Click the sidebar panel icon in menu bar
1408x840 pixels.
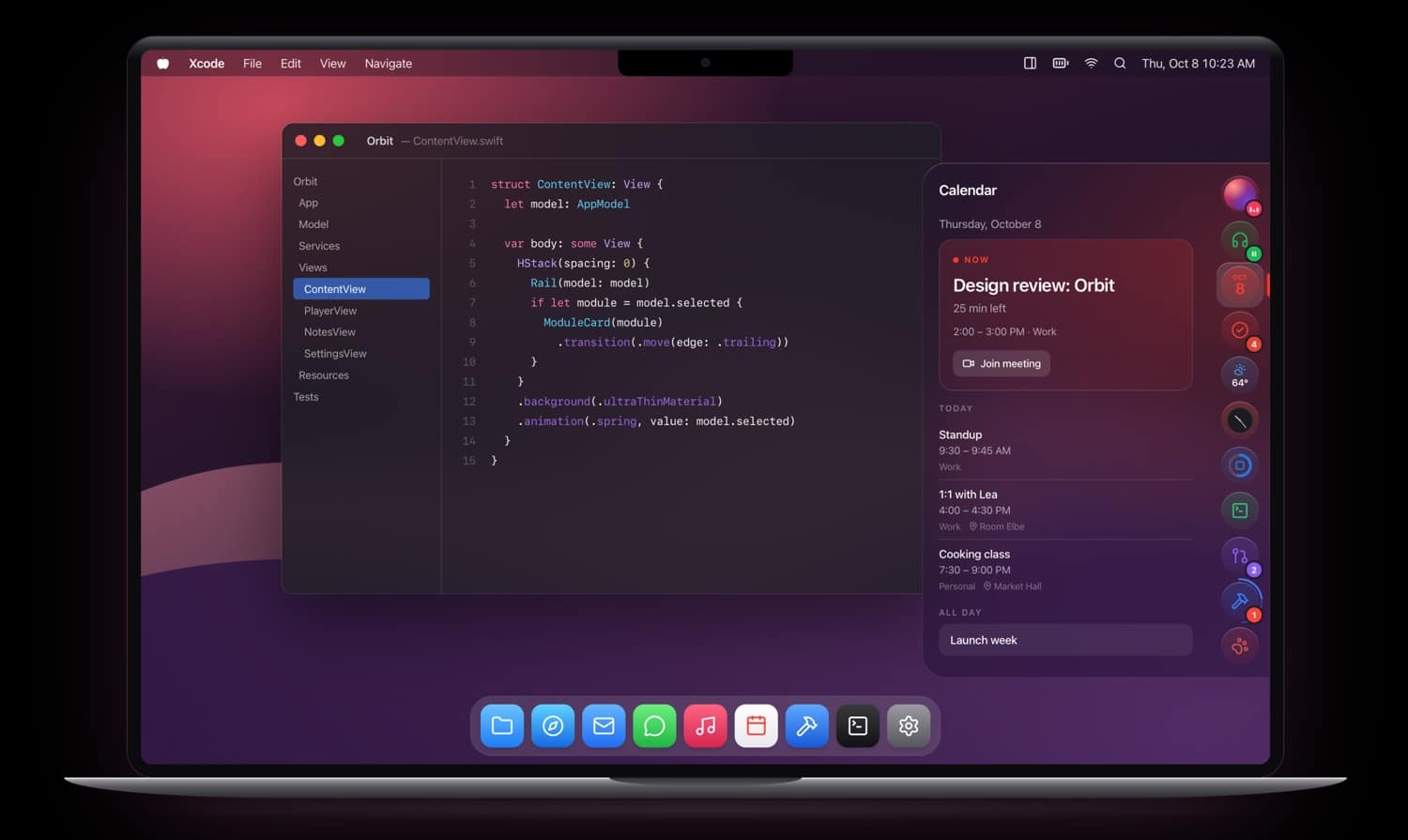tap(1030, 63)
